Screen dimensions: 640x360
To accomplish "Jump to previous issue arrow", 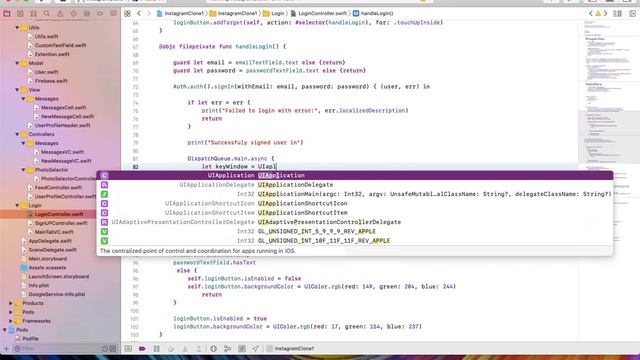I will pos(590,13).
